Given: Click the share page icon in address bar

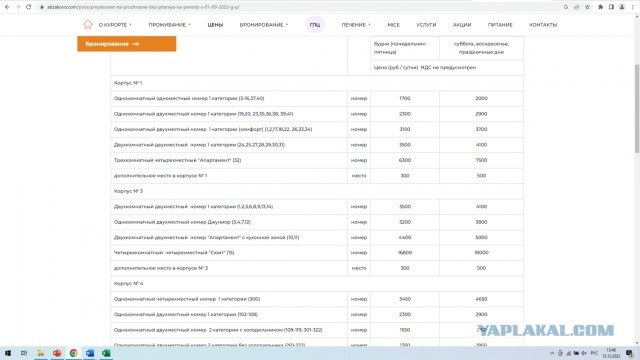Looking at the screenshot, I should (x=576, y=7).
